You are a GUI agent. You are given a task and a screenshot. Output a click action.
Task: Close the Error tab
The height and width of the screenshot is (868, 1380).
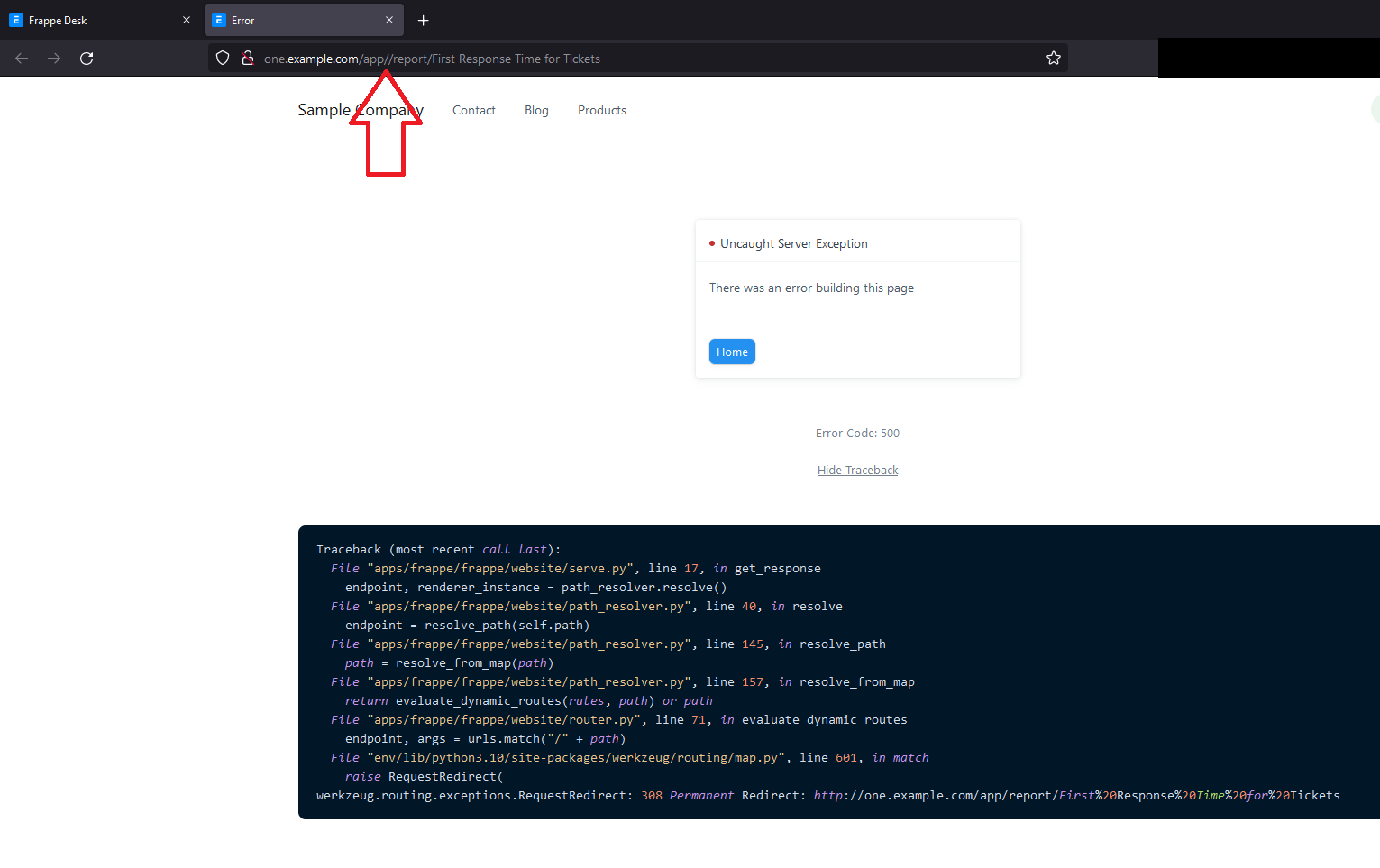pyautogui.click(x=389, y=19)
